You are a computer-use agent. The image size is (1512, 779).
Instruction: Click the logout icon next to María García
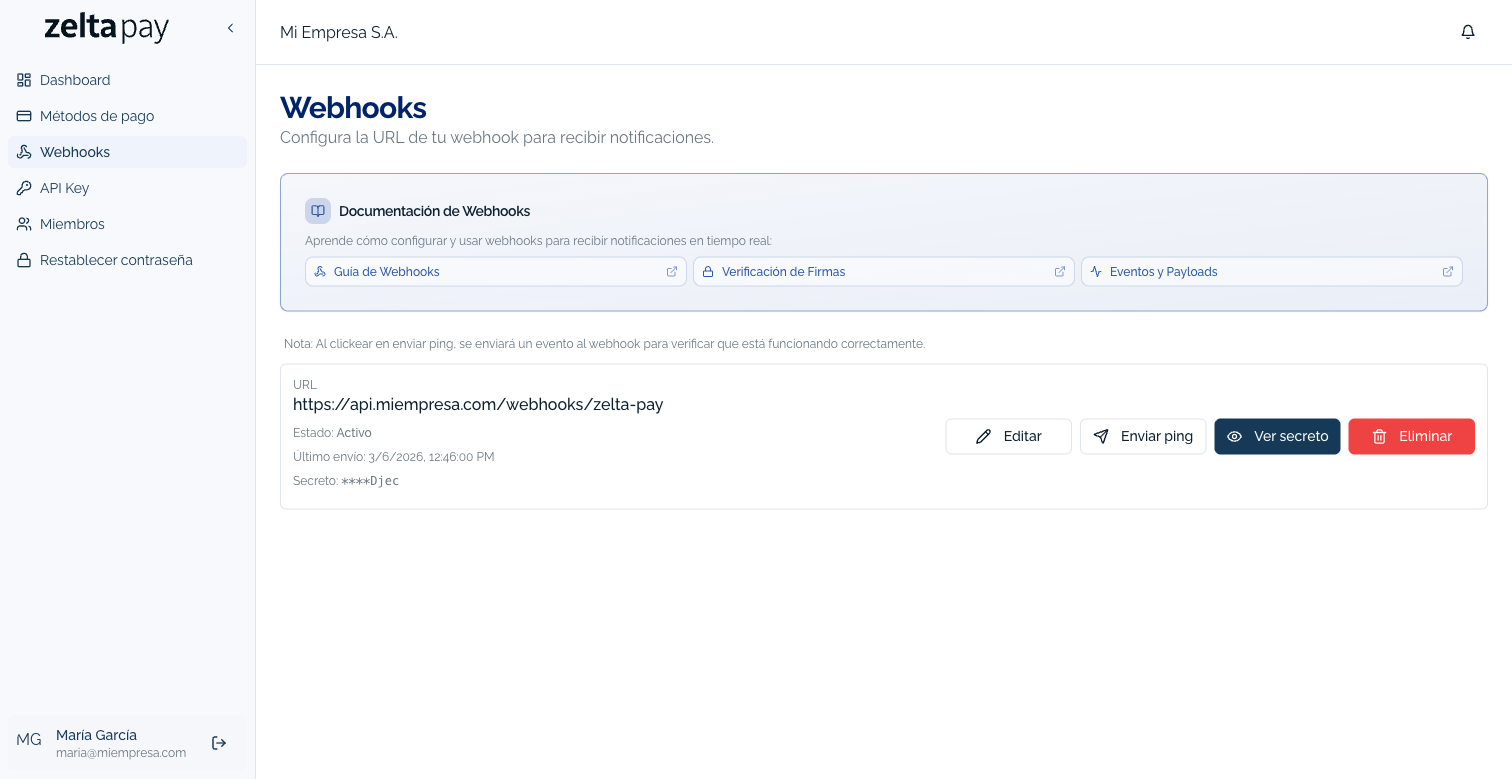click(x=219, y=743)
